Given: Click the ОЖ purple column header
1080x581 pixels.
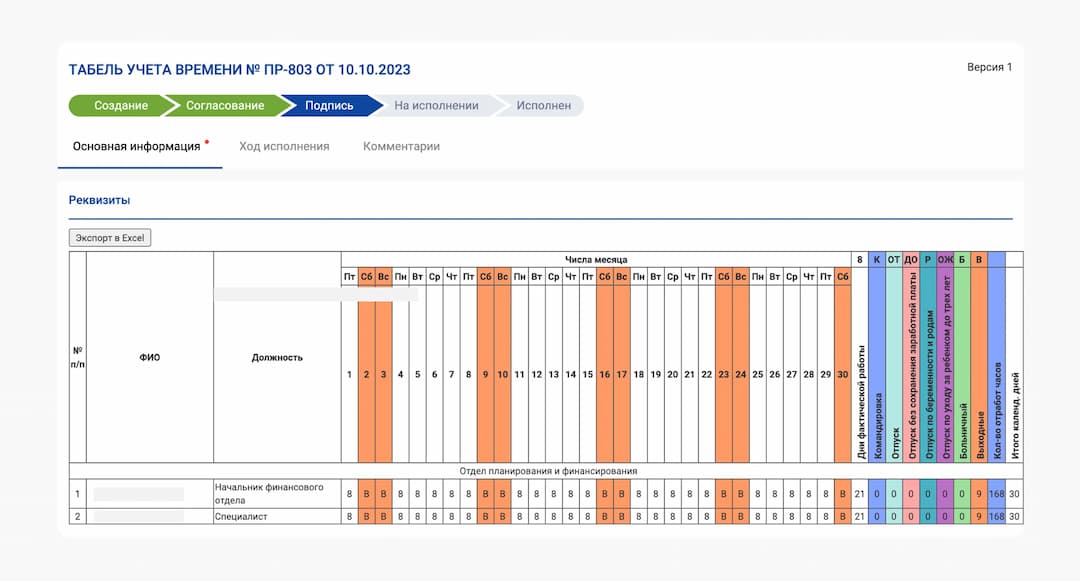Looking at the screenshot, I should (x=945, y=260).
